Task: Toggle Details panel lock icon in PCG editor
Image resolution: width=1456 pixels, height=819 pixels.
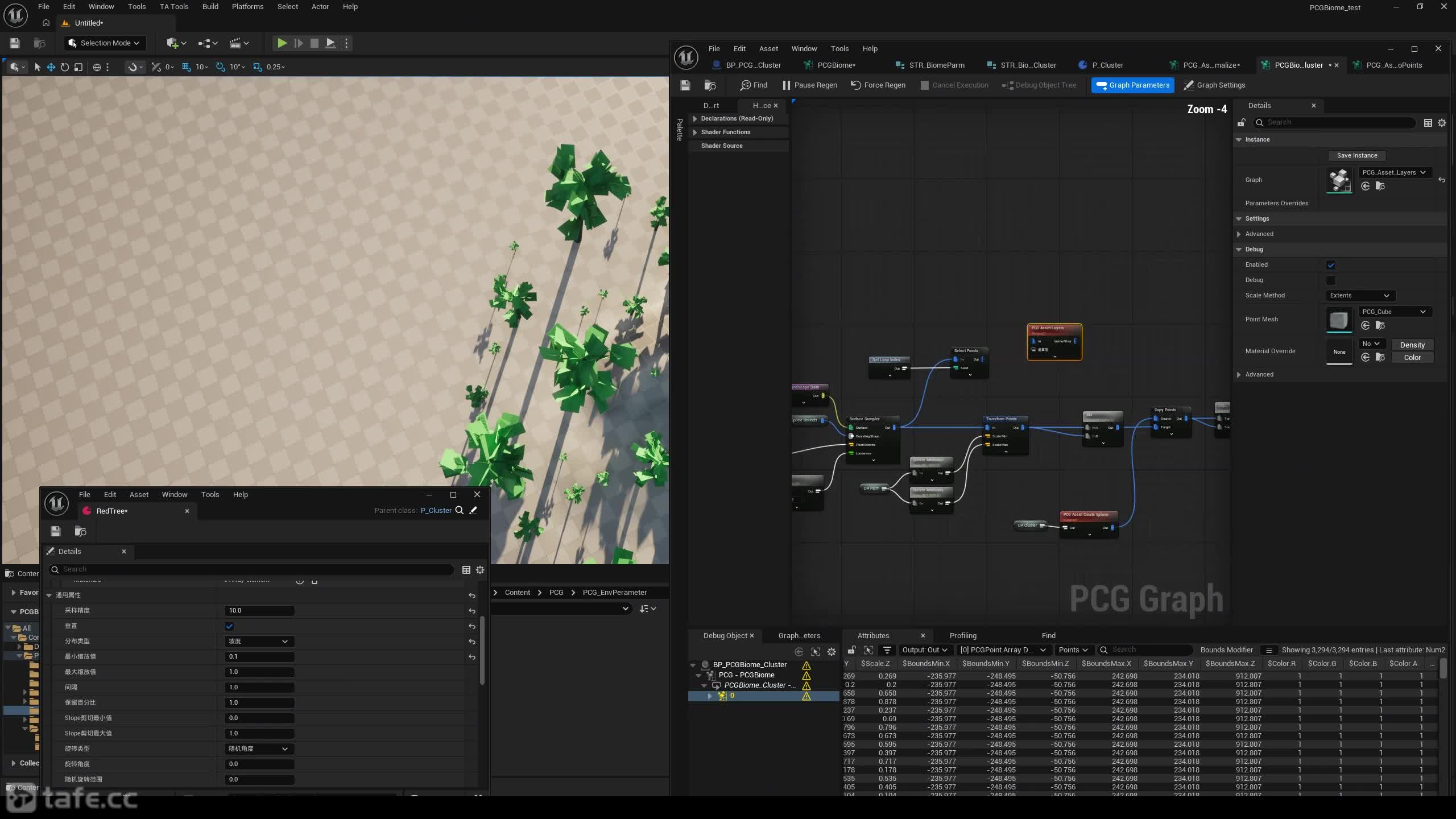Action: click(1242, 123)
